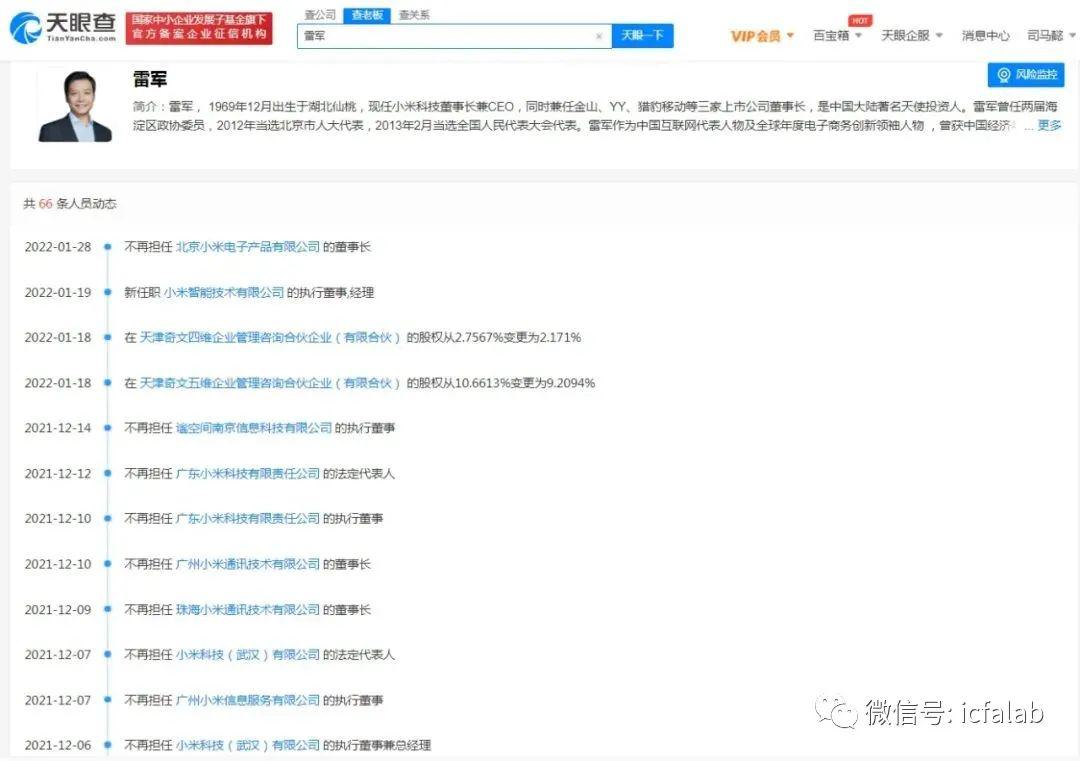The height and width of the screenshot is (761, 1080).
Task: Open 谧空间南京信息科技有限公司 link
Action: click(254, 428)
